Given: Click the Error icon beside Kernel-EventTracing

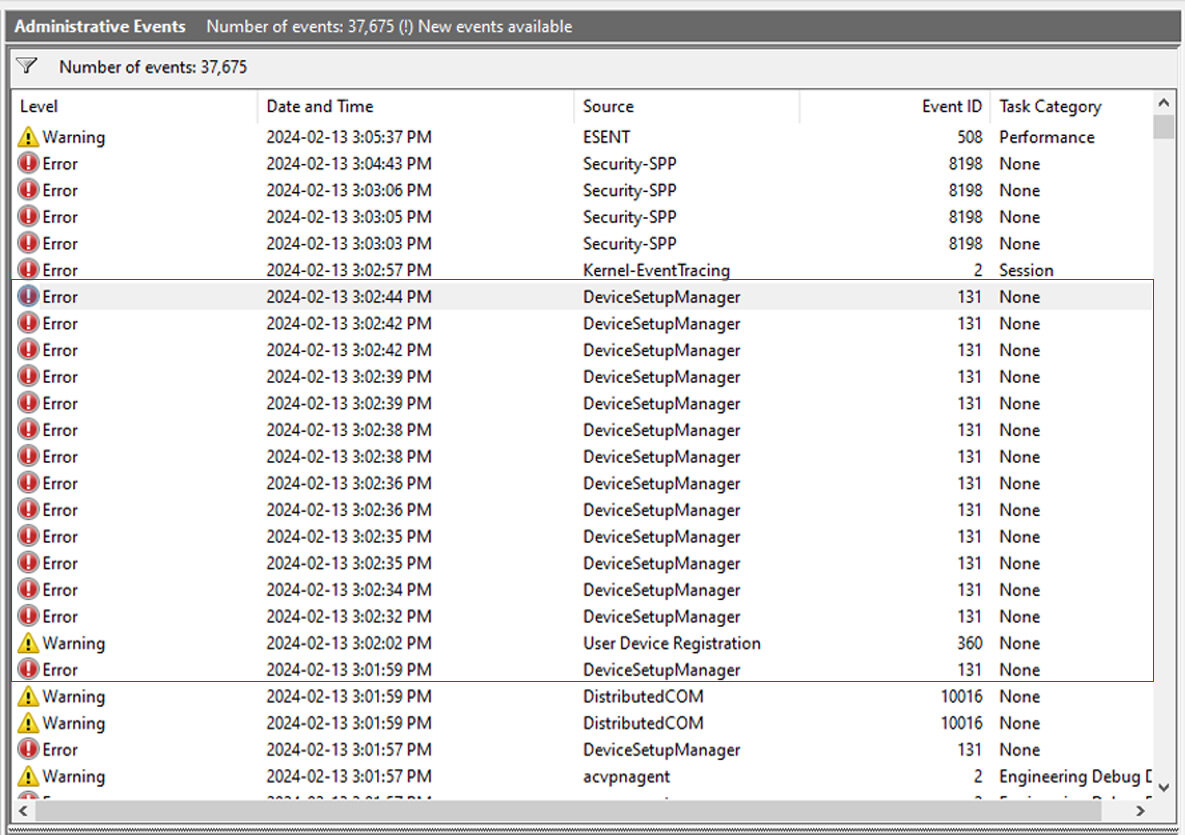Looking at the screenshot, I should click(27, 269).
